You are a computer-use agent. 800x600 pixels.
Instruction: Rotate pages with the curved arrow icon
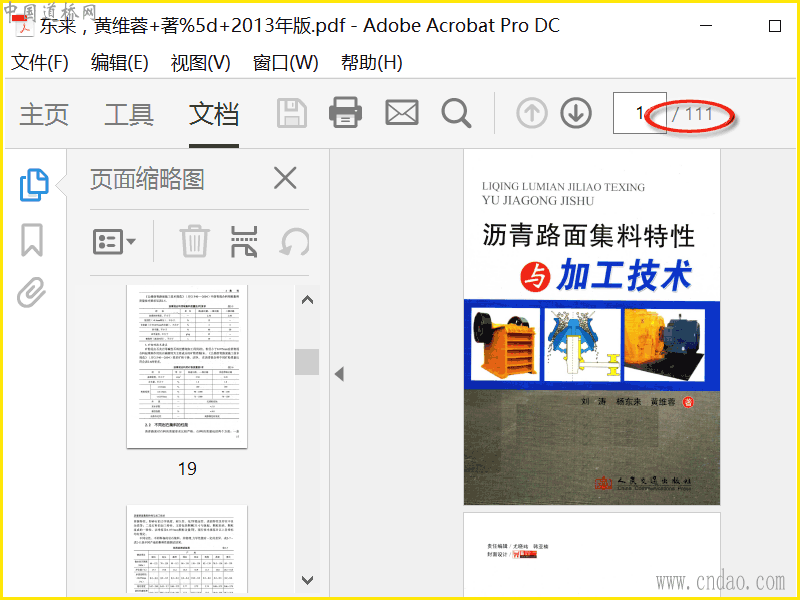(x=295, y=241)
